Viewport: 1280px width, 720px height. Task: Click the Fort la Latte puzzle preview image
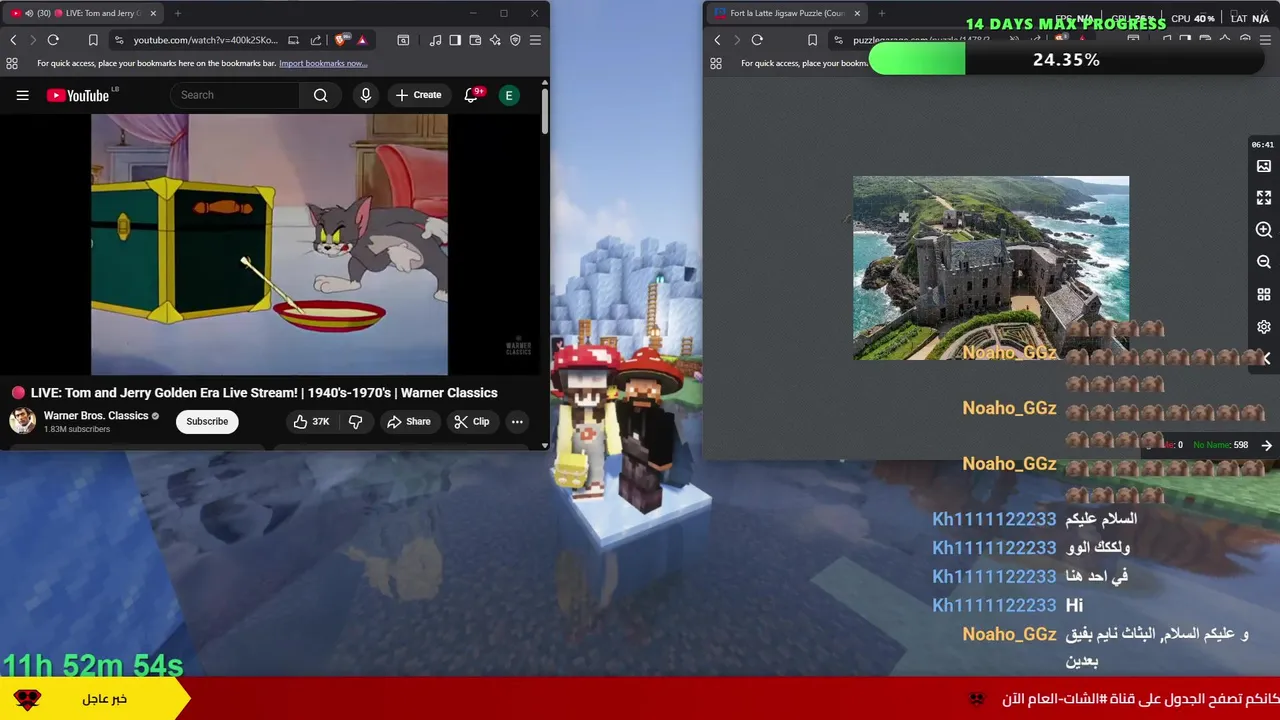(x=991, y=268)
